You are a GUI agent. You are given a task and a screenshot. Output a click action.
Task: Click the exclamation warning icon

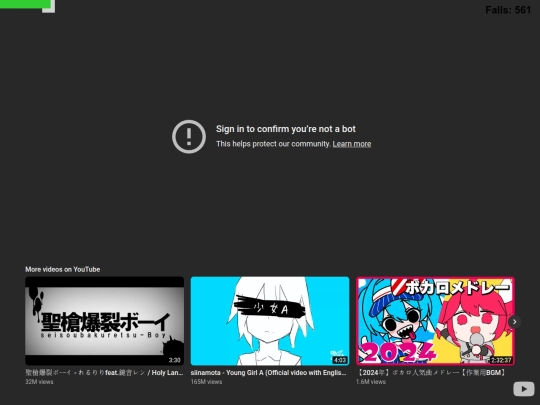tap(189, 137)
